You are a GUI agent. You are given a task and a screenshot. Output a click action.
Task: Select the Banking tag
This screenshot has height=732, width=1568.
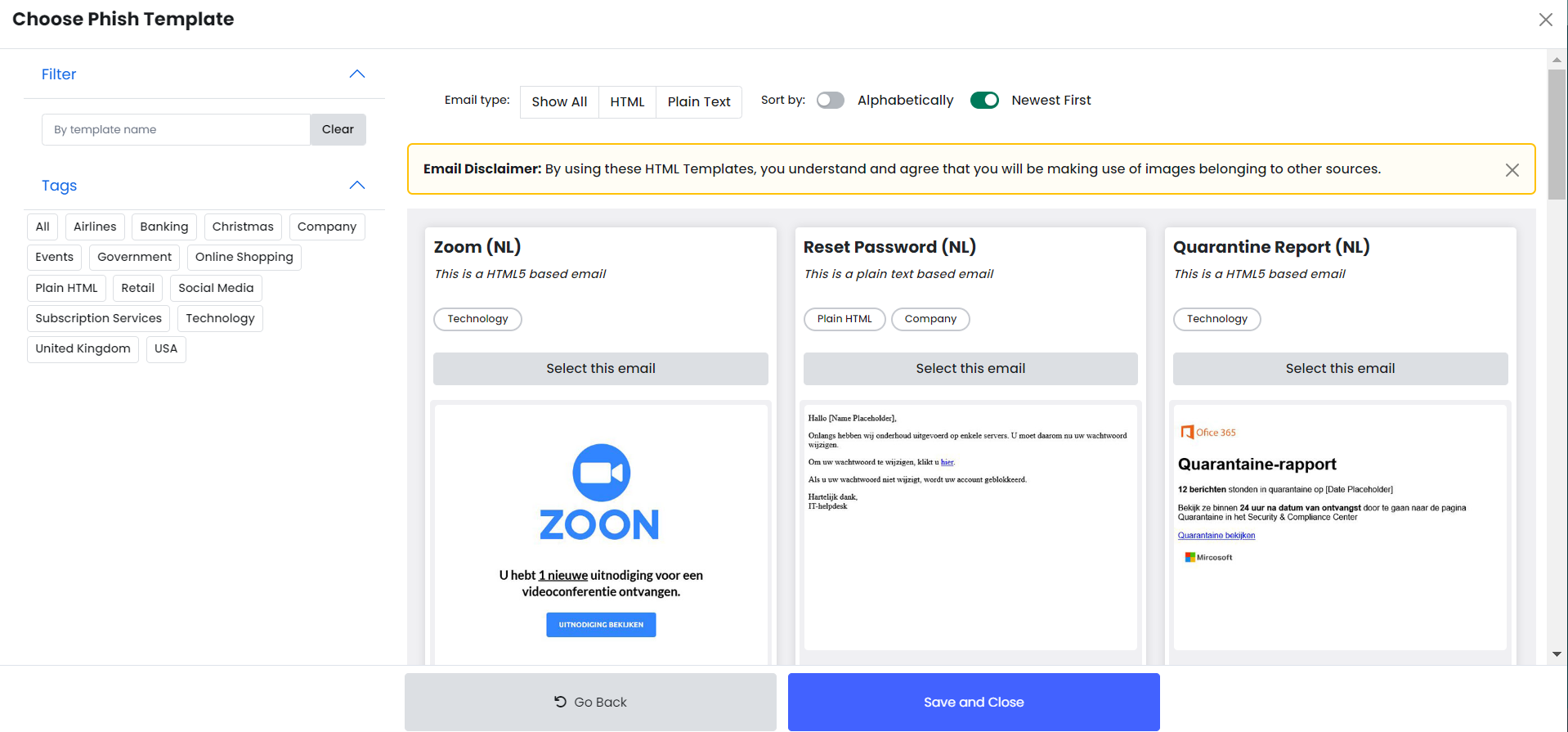pyautogui.click(x=164, y=227)
